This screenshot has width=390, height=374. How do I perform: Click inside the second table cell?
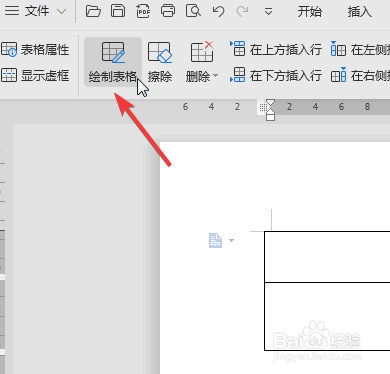pyautogui.click(x=327, y=316)
